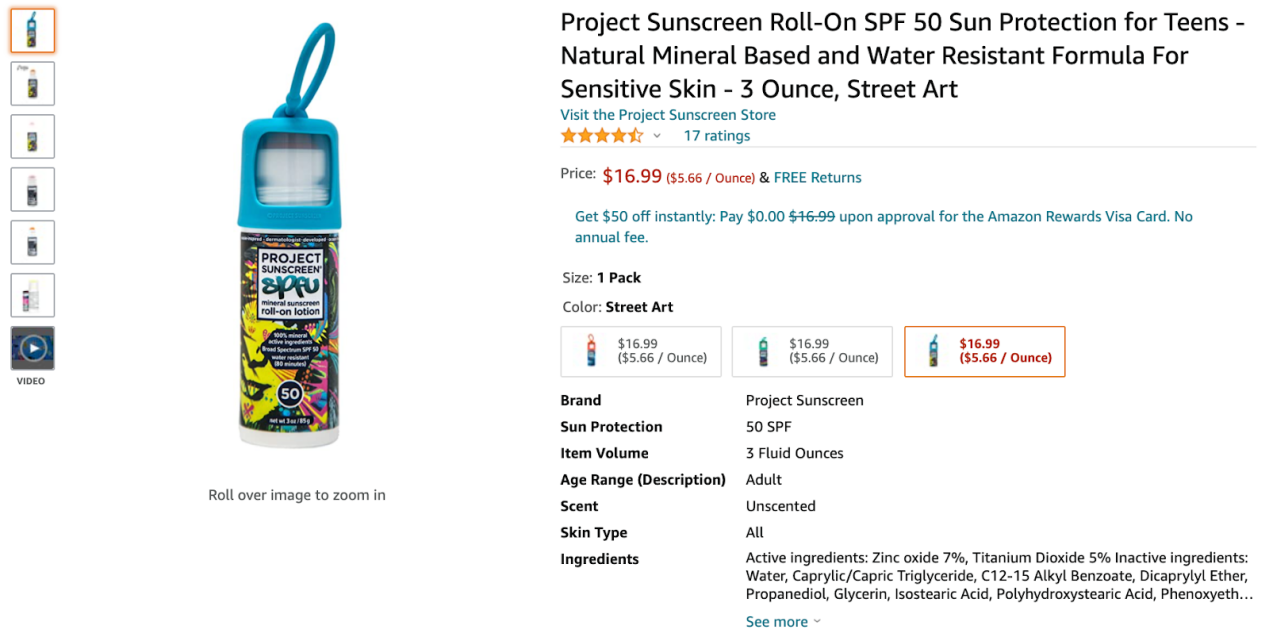Expand ingredients with See more

(x=776, y=621)
